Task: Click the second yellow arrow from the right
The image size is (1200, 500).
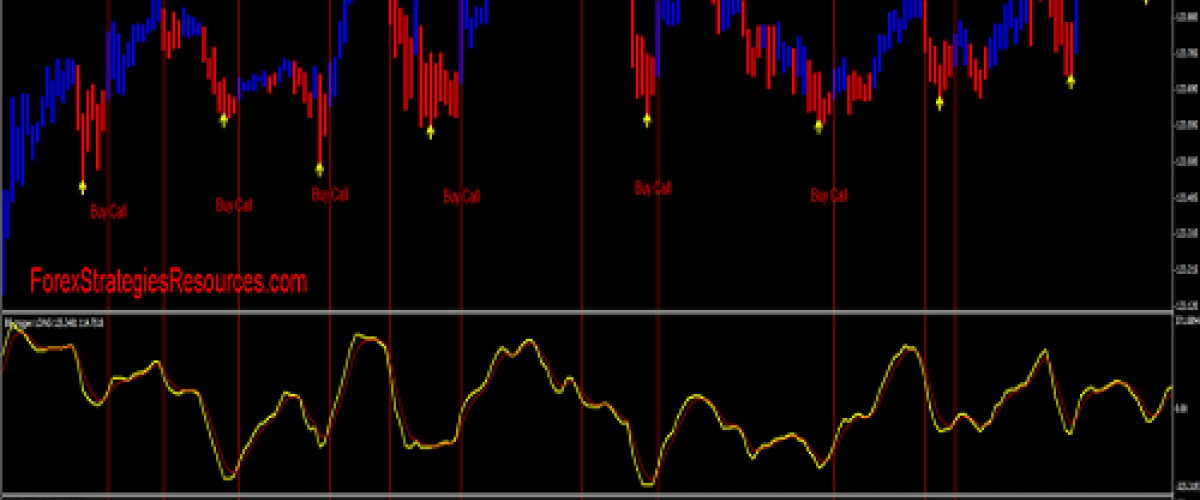Action: (940, 102)
